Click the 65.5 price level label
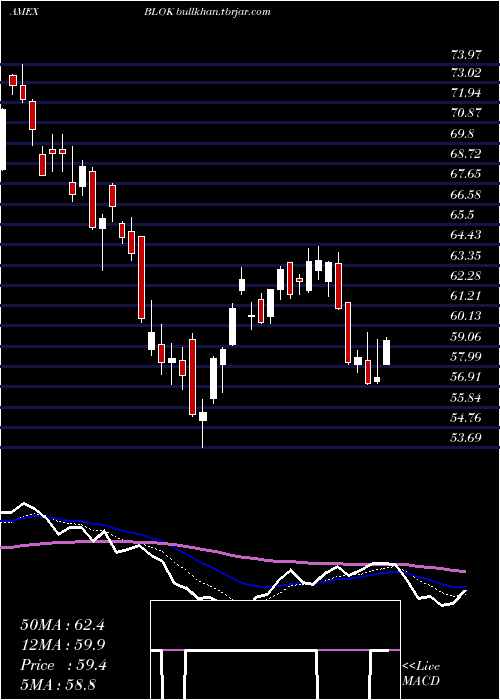Viewport: 500px width, 700px height. [463, 215]
